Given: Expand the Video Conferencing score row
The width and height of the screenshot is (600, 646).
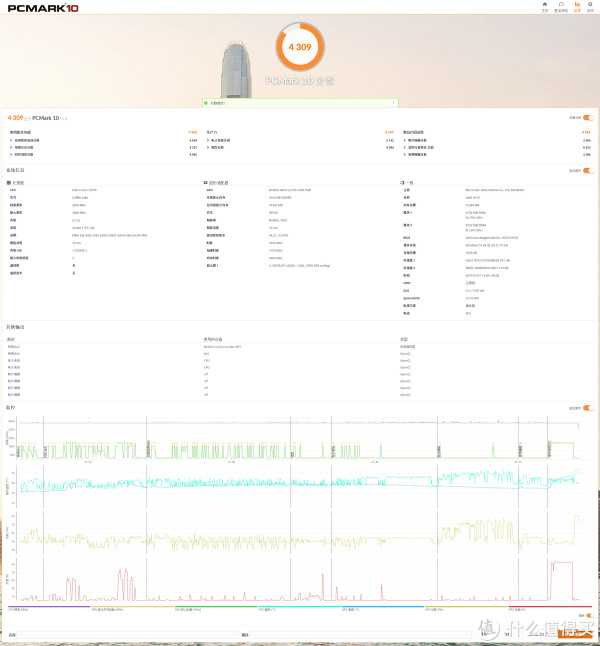Looking at the screenshot, I should coord(103,147).
